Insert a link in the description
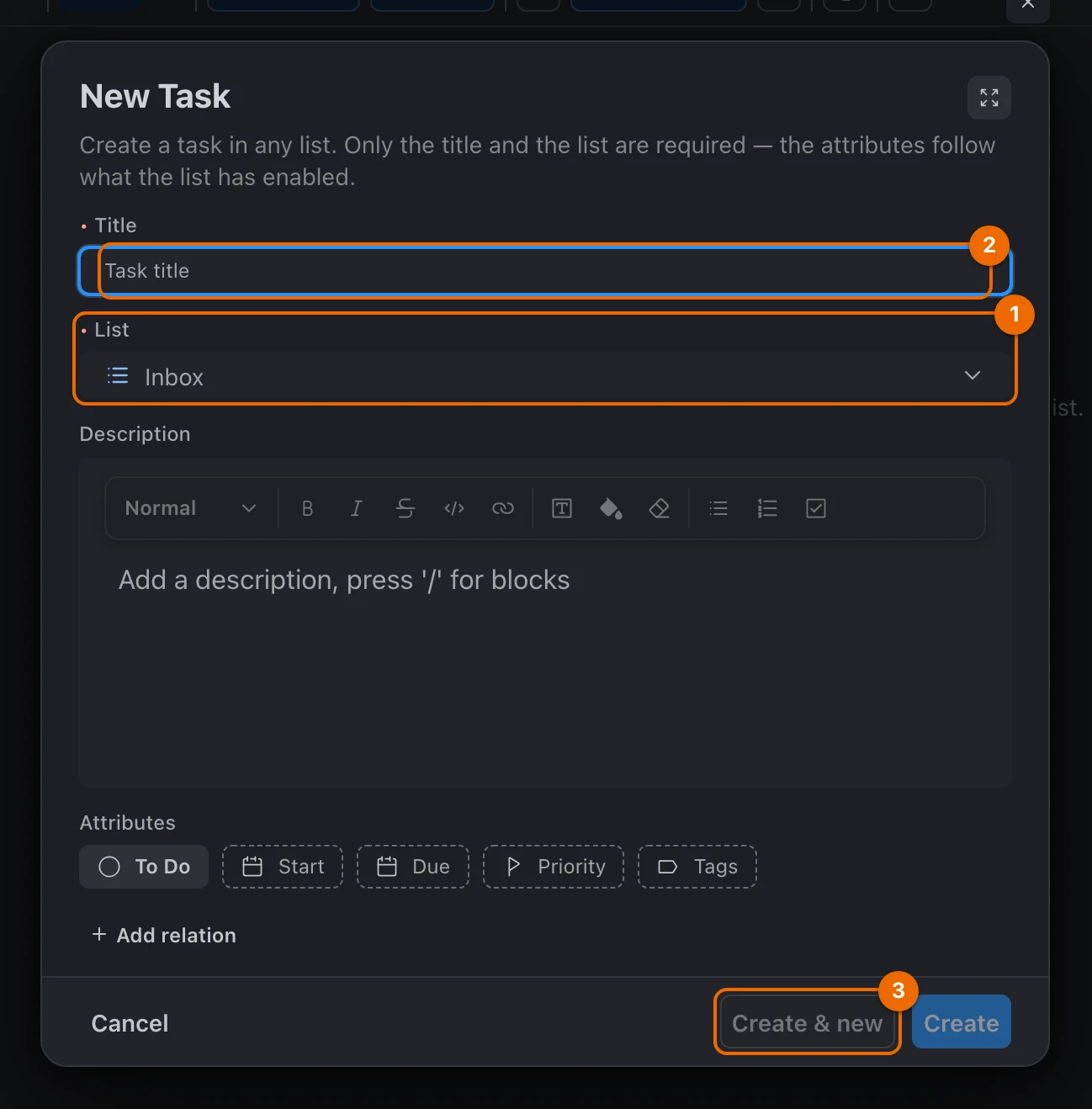The image size is (1092, 1109). pos(503,508)
